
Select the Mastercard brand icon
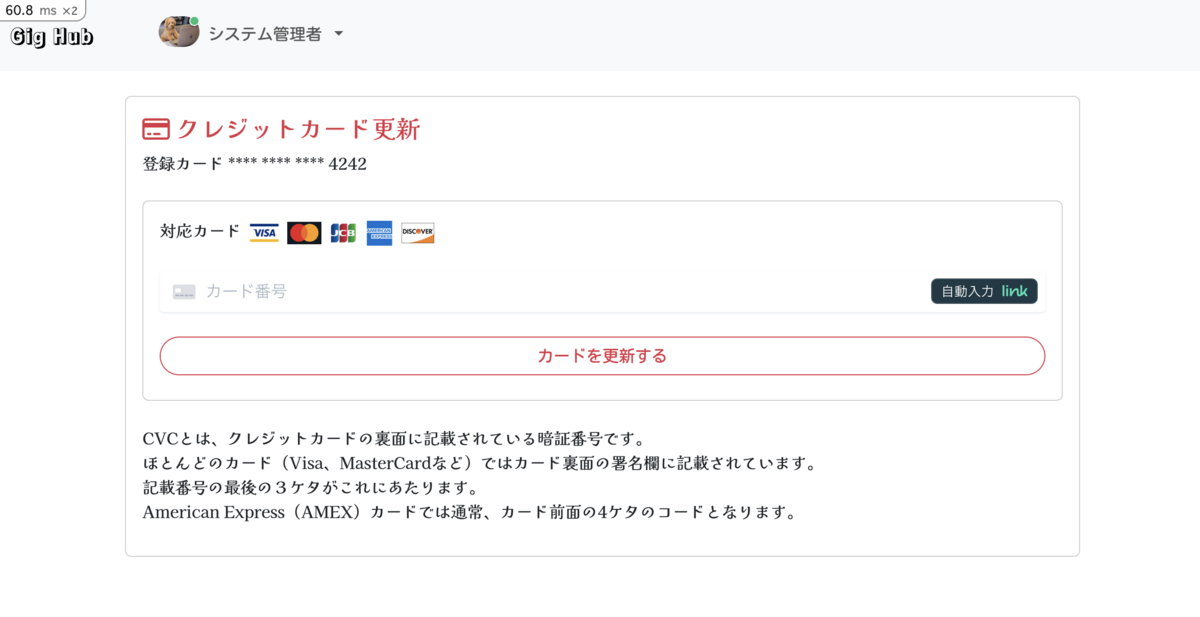coord(303,232)
